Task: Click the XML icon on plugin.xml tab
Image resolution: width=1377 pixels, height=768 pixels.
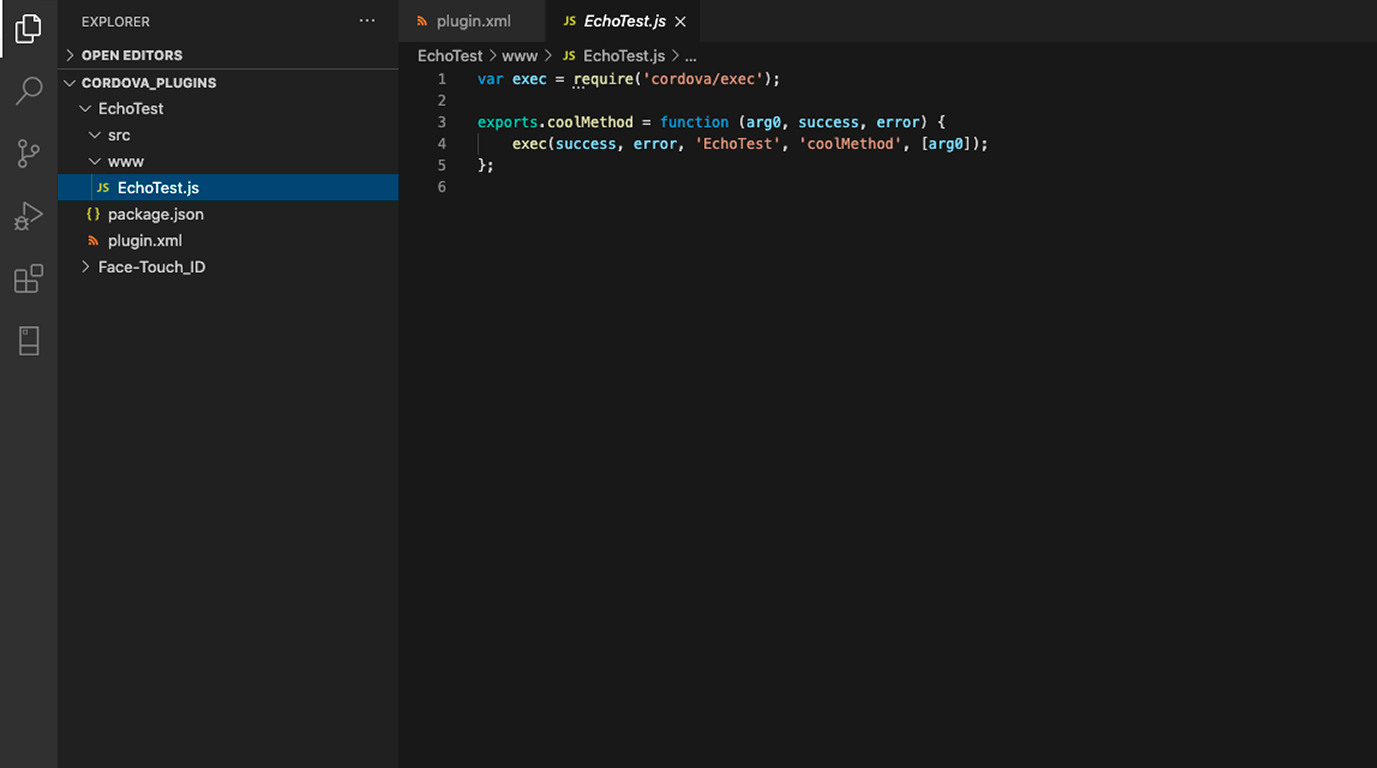Action: coord(422,21)
